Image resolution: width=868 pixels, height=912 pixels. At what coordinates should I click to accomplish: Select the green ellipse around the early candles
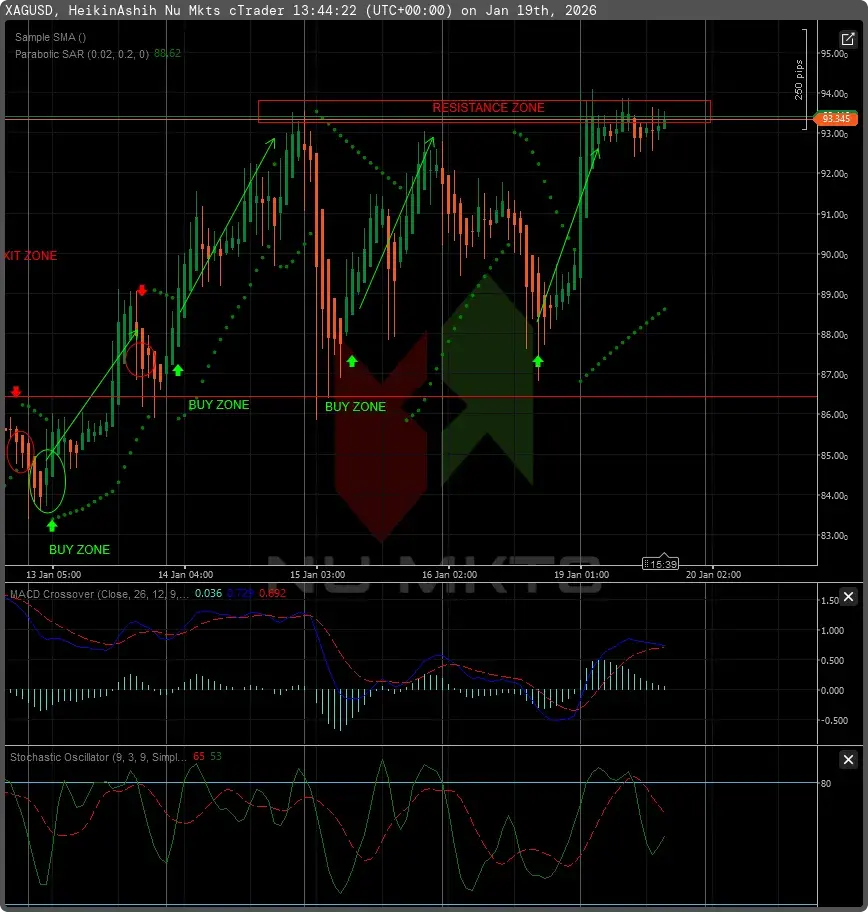48,481
